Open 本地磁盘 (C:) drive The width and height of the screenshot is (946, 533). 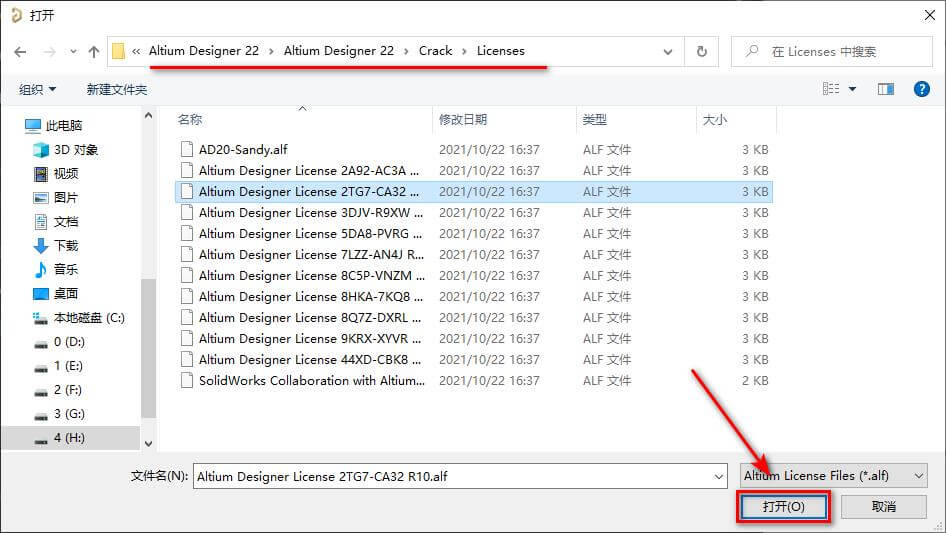[79, 318]
